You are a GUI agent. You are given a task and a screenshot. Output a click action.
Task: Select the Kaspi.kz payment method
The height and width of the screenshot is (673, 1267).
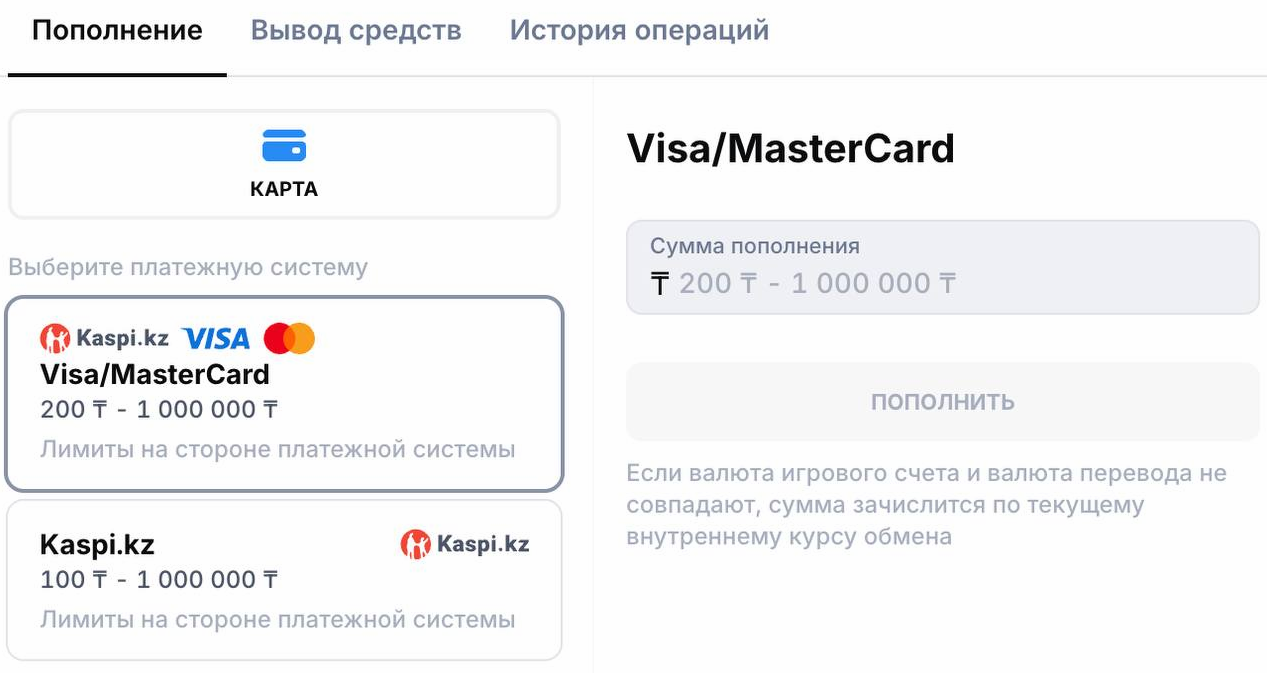coord(283,580)
